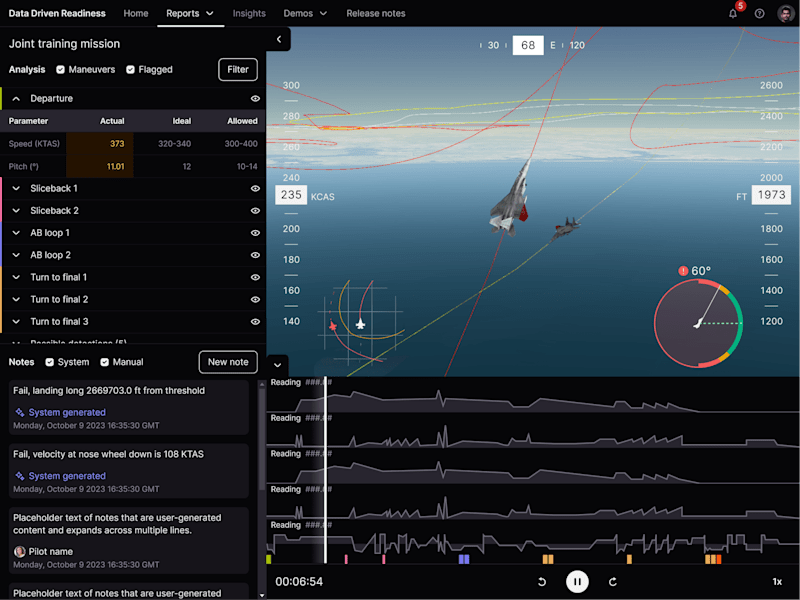Viewport: 800px width, 600px height.
Task: Toggle visibility of Departure
Action: 255,98
